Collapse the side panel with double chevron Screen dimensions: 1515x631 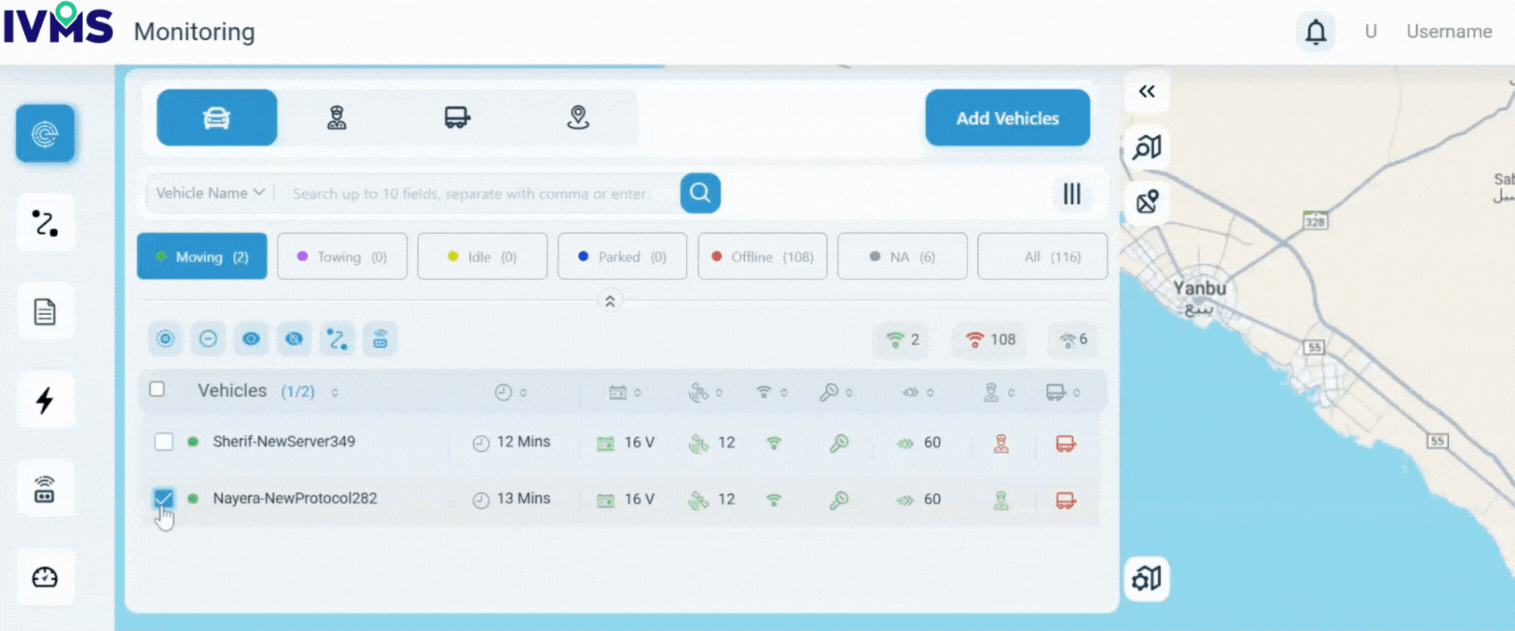[1147, 92]
